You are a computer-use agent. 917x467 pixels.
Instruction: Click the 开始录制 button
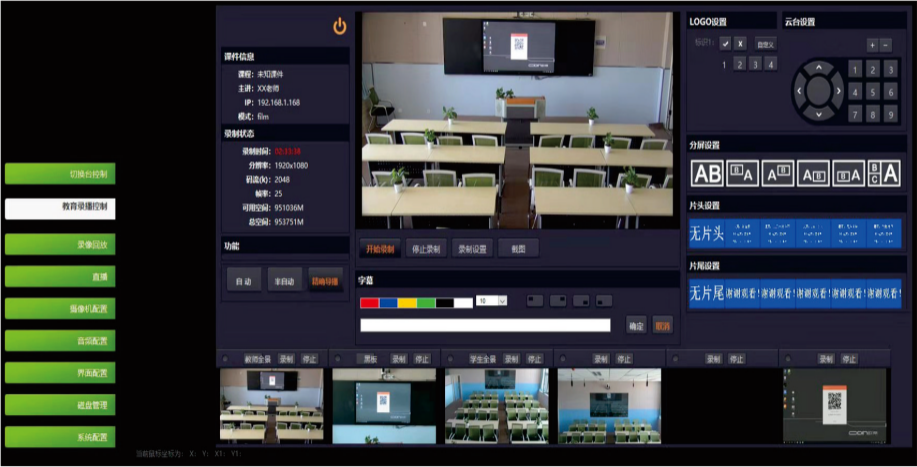click(x=381, y=248)
